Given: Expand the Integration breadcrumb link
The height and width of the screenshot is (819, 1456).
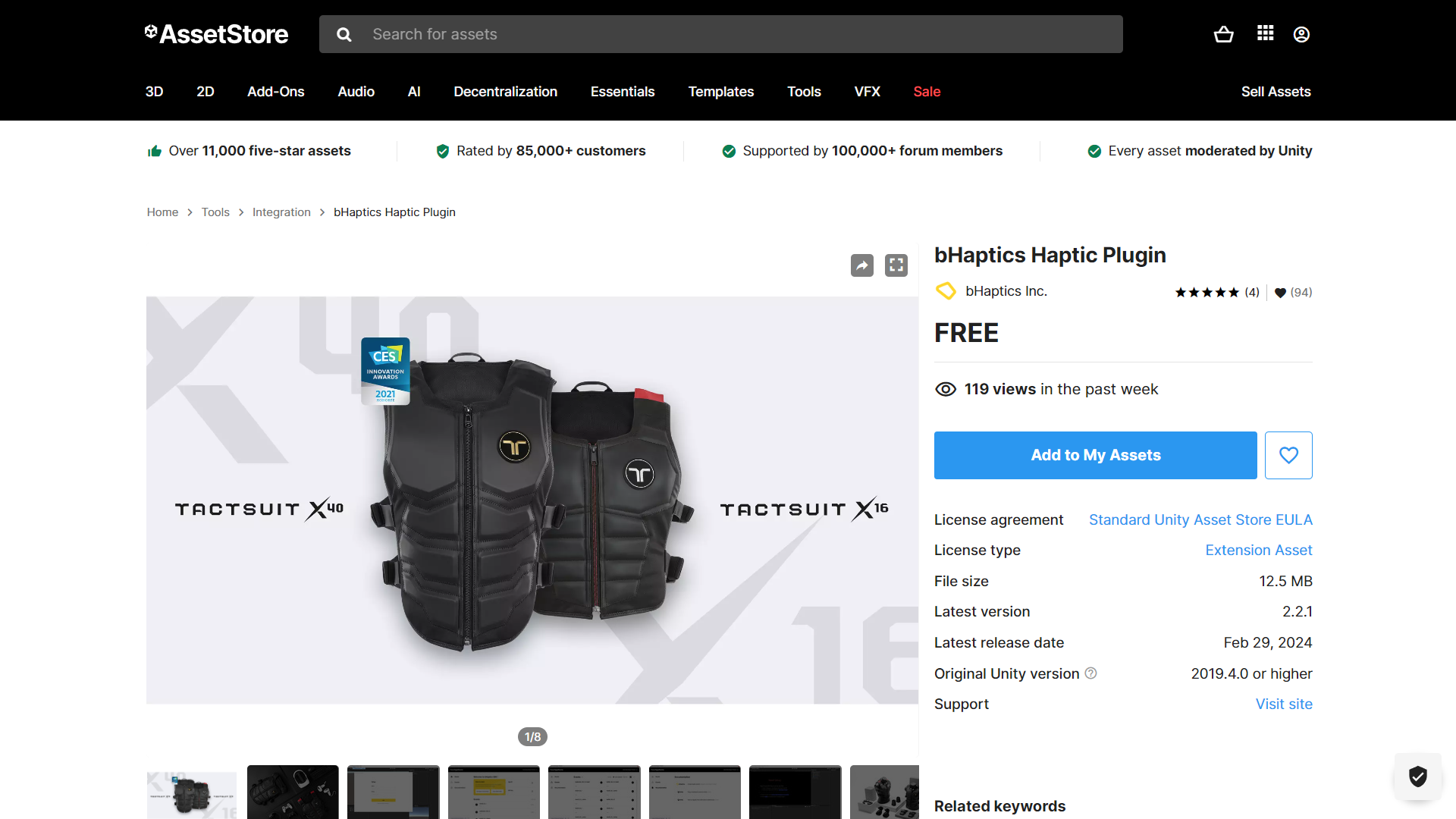Looking at the screenshot, I should [281, 211].
